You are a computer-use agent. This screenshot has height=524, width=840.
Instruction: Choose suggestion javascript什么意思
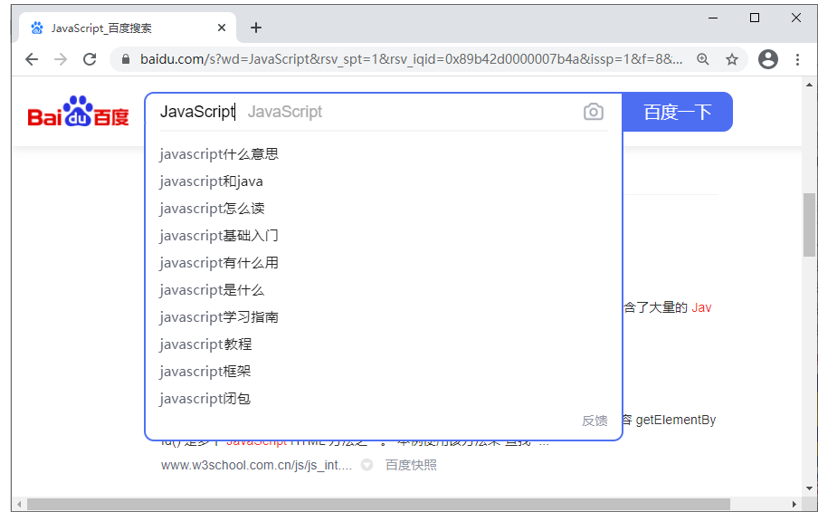point(219,154)
